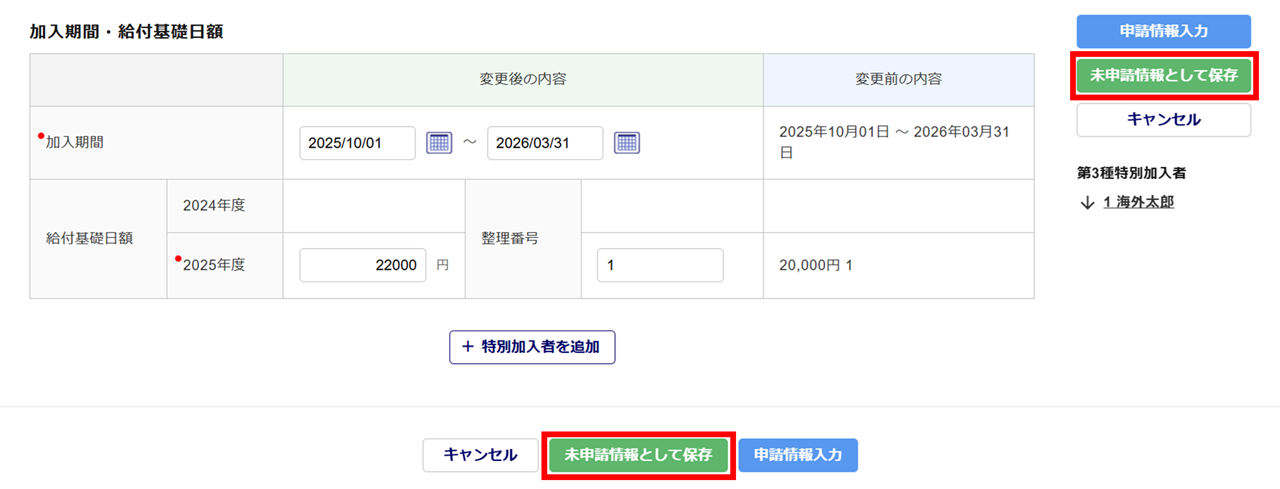Click down arrow icon beside 海外太郎
Image resolution: width=1280 pixels, height=489 pixels.
coord(1088,203)
